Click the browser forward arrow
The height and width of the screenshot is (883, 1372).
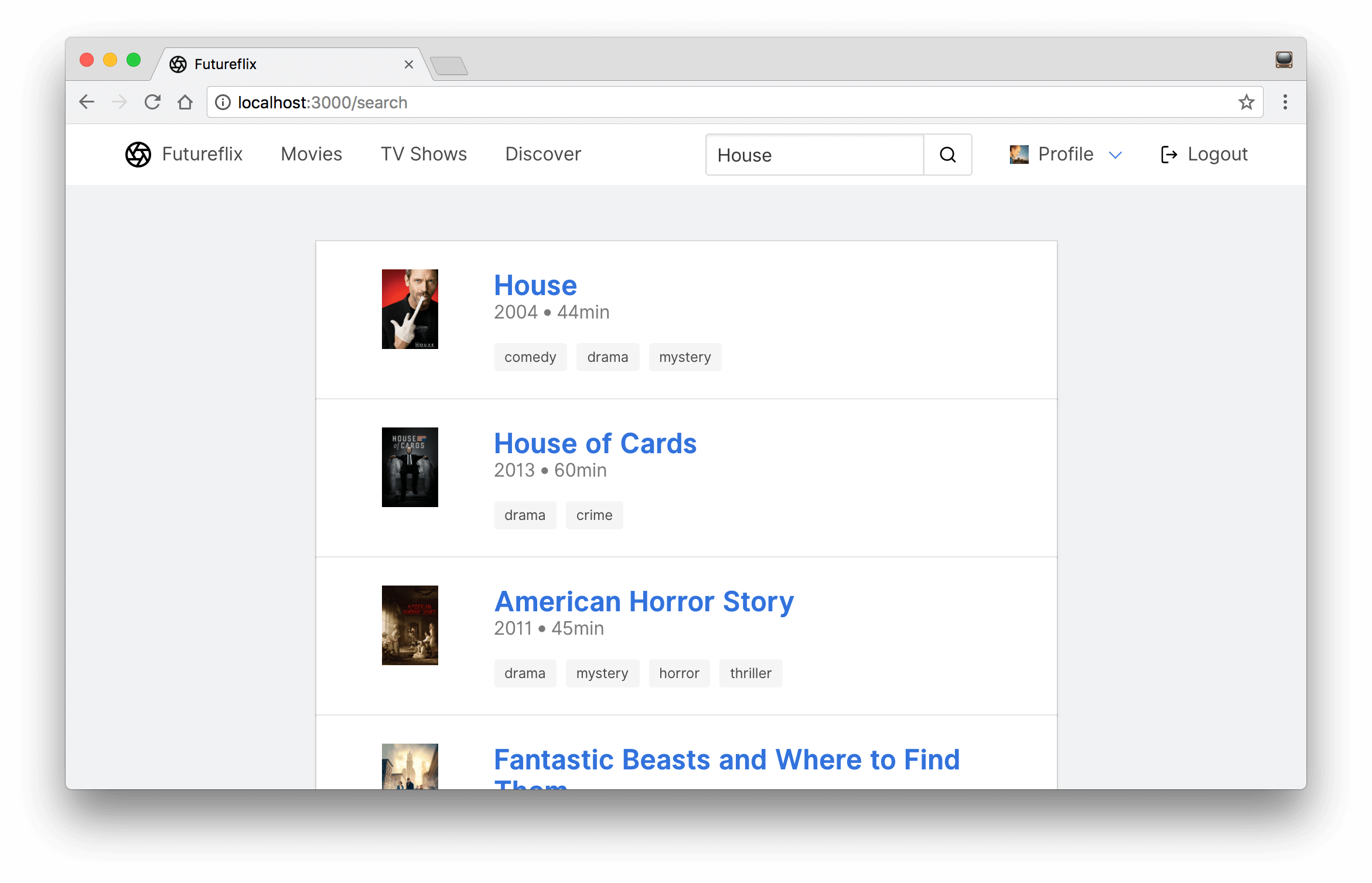point(120,102)
